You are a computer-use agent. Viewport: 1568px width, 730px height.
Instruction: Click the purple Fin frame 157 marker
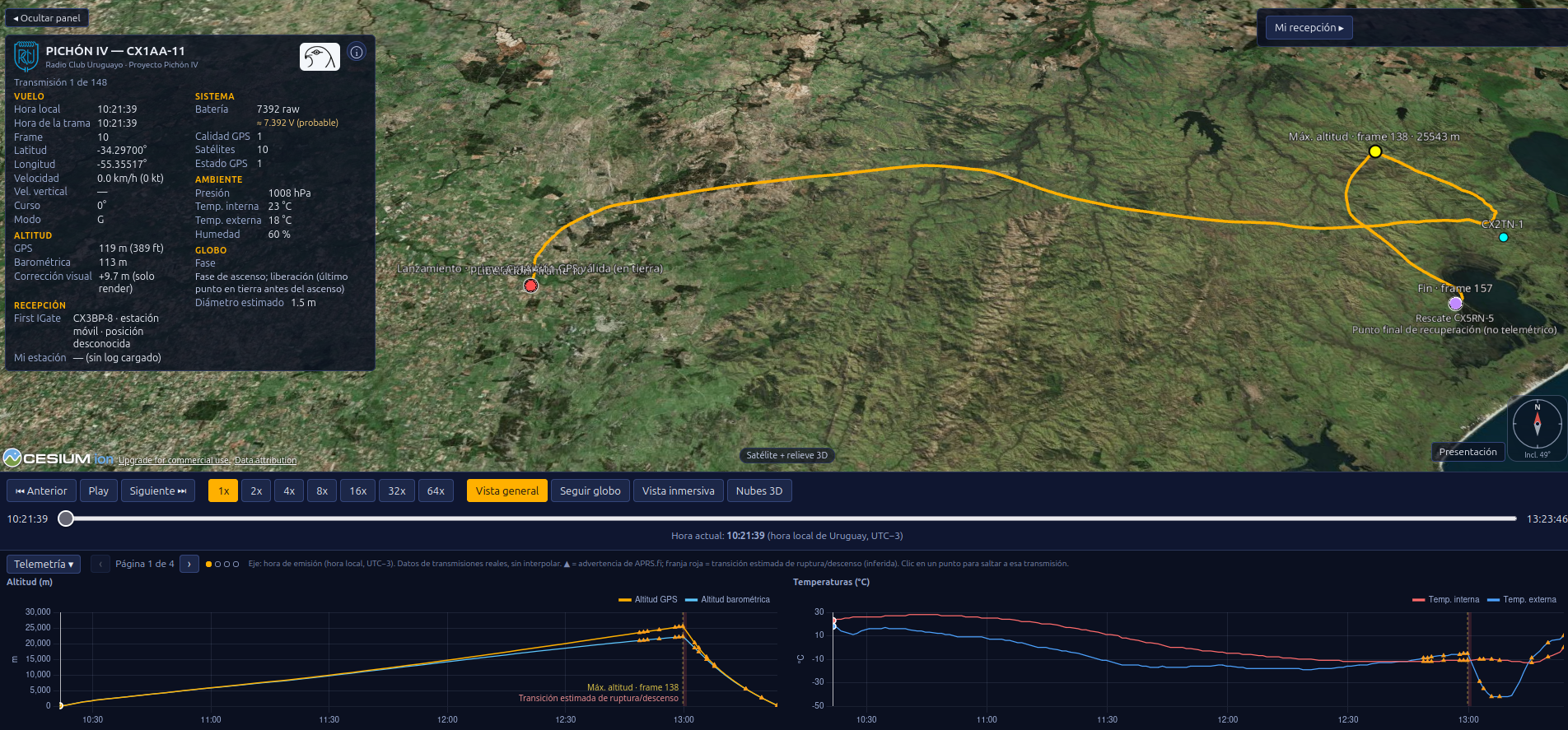tap(1455, 304)
